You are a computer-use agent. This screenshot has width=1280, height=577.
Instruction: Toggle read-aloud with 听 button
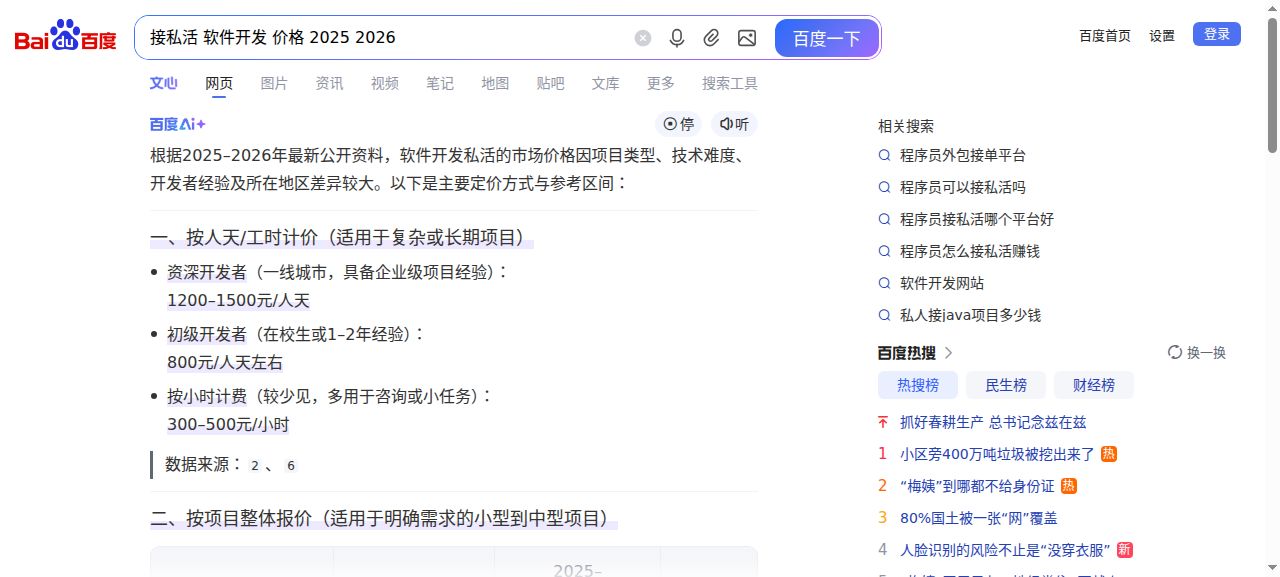[x=734, y=124]
